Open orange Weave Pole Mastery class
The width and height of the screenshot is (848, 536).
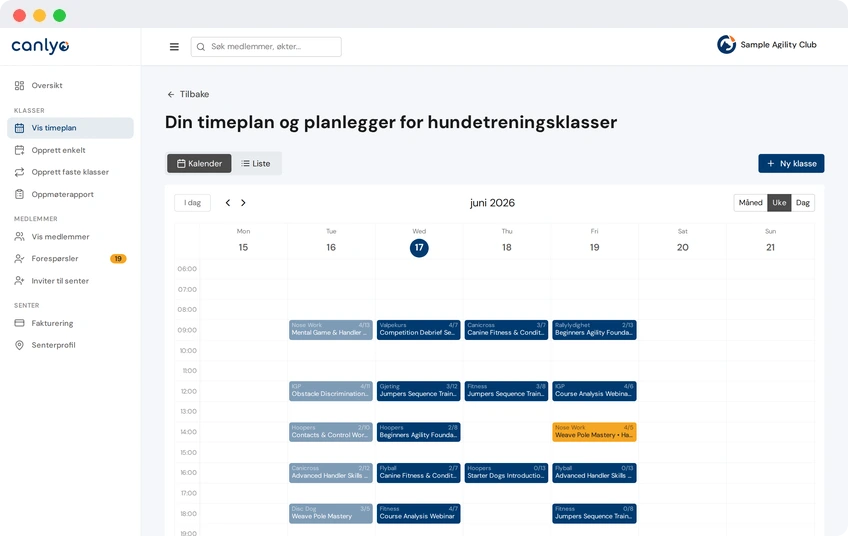594,432
